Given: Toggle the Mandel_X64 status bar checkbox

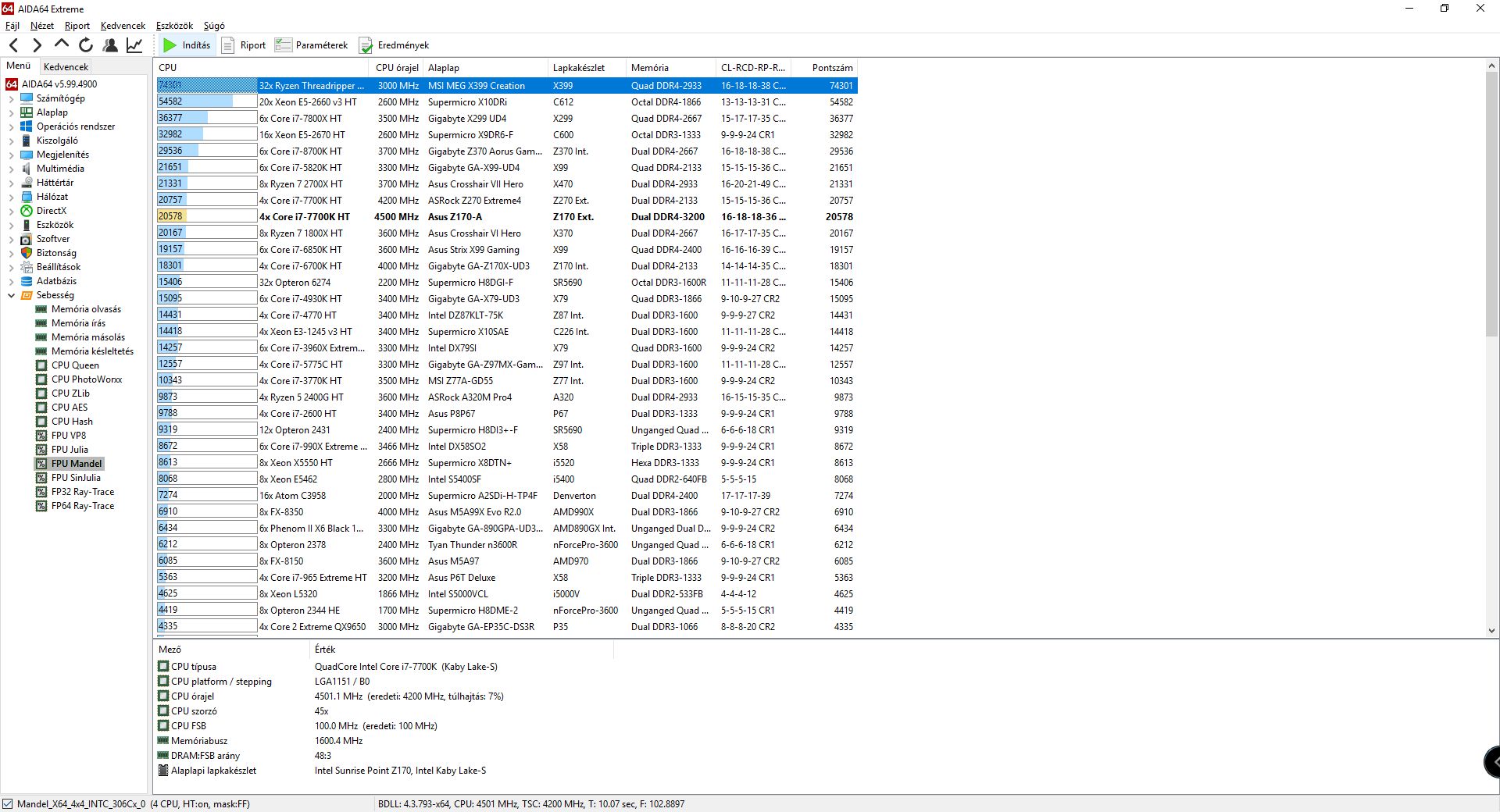Looking at the screenshot, I should [x=8, y=804].
